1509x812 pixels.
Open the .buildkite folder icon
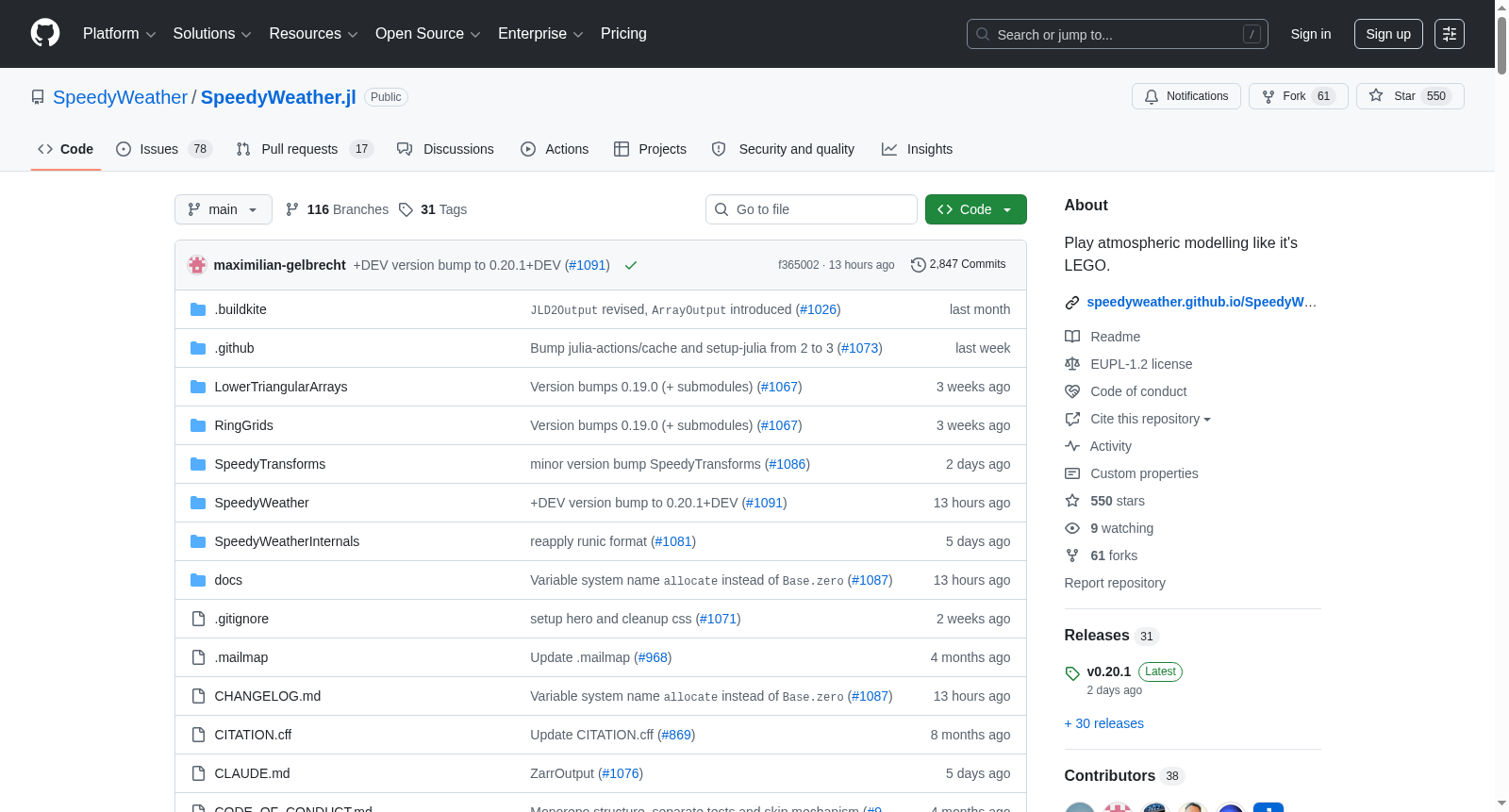click(x=198, y=309)
